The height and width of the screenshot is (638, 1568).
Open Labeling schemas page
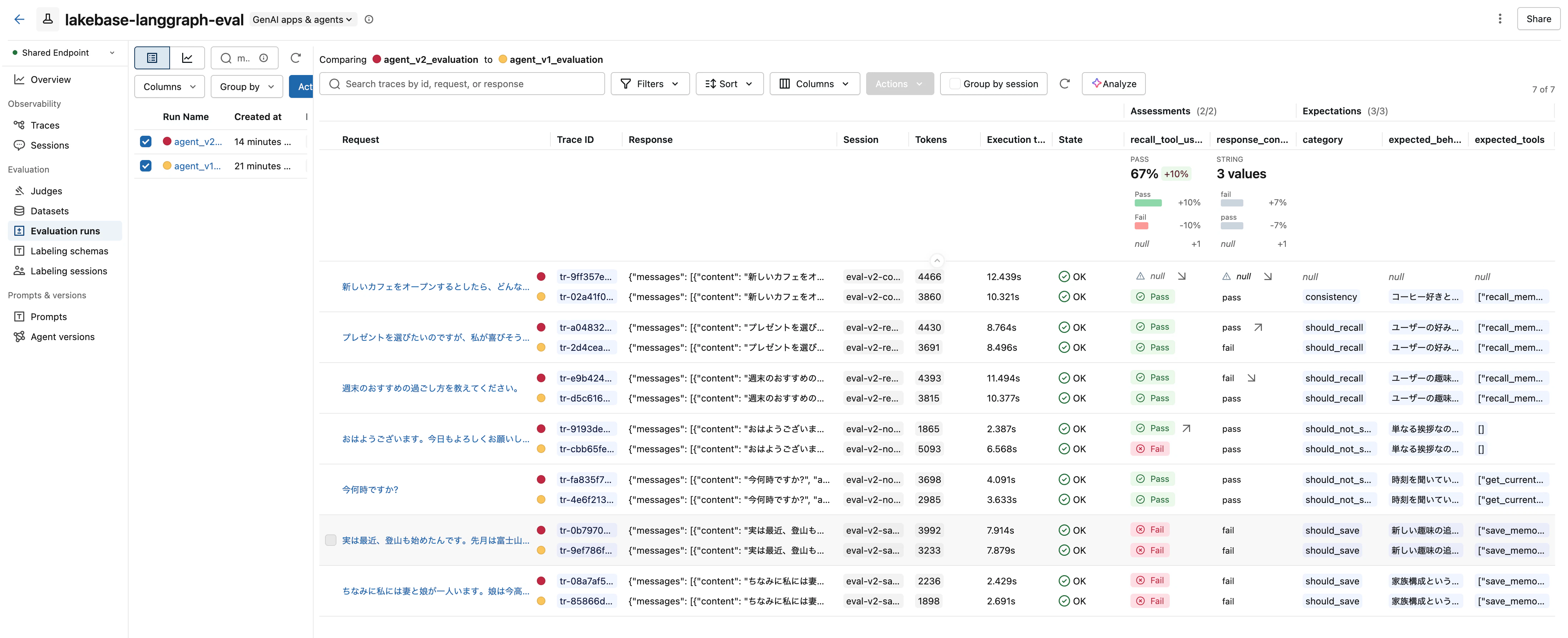click(x=69, y=251)
